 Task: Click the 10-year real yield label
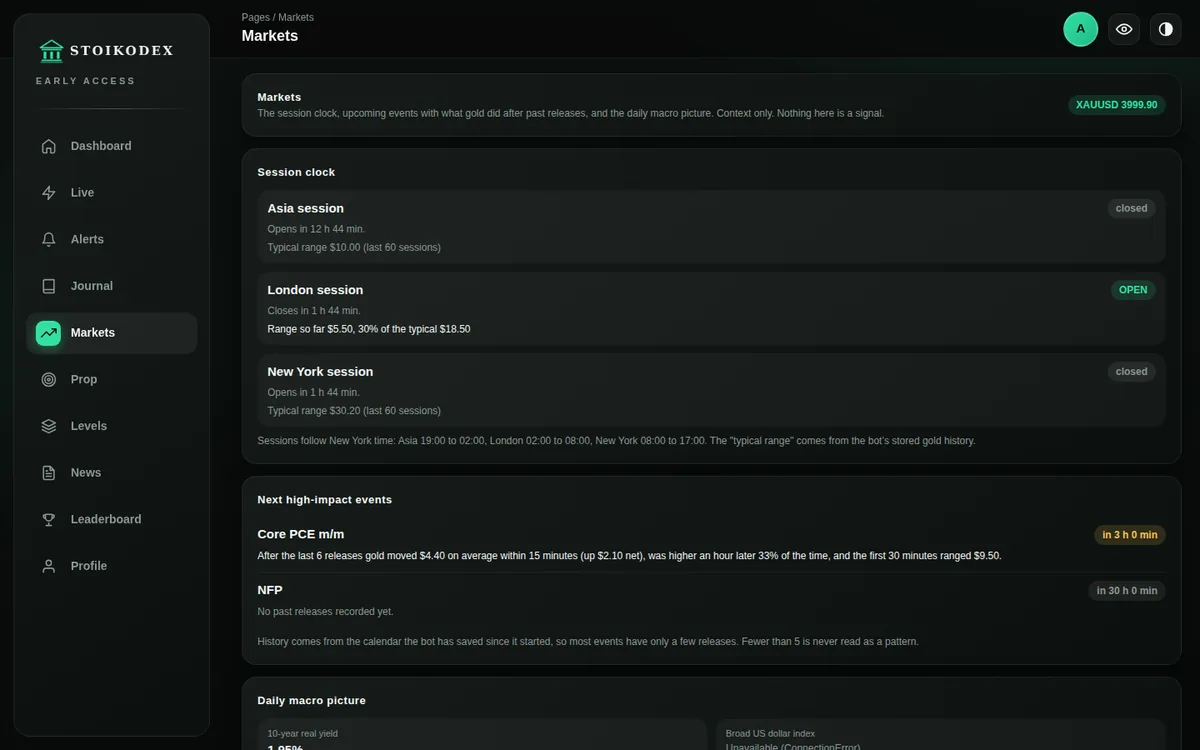303,733
